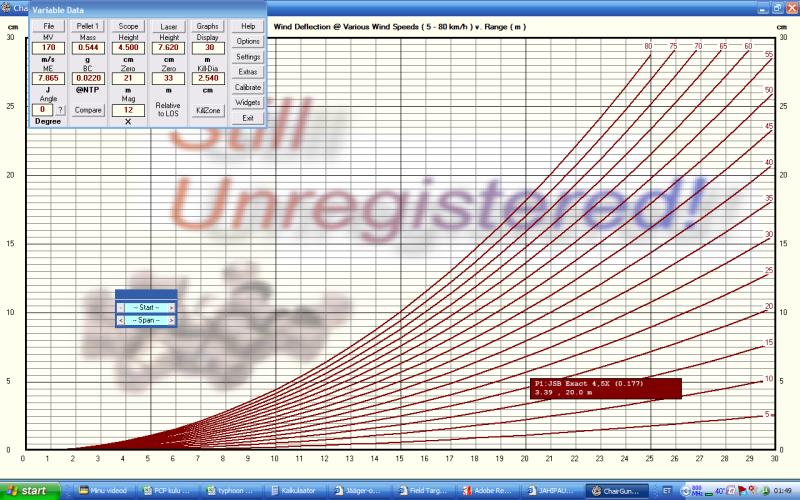Open the Calibrate dialog
Screen dimensions: 800x500
tap(248, 87)
